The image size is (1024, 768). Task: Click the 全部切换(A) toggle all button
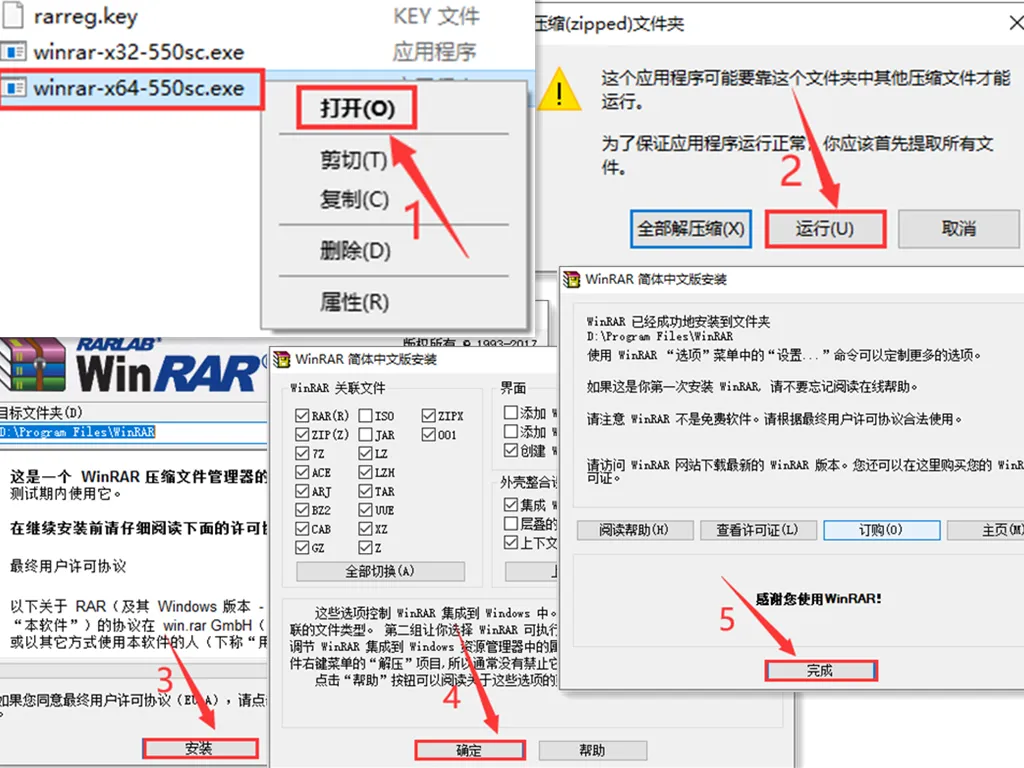pos(380,571)
